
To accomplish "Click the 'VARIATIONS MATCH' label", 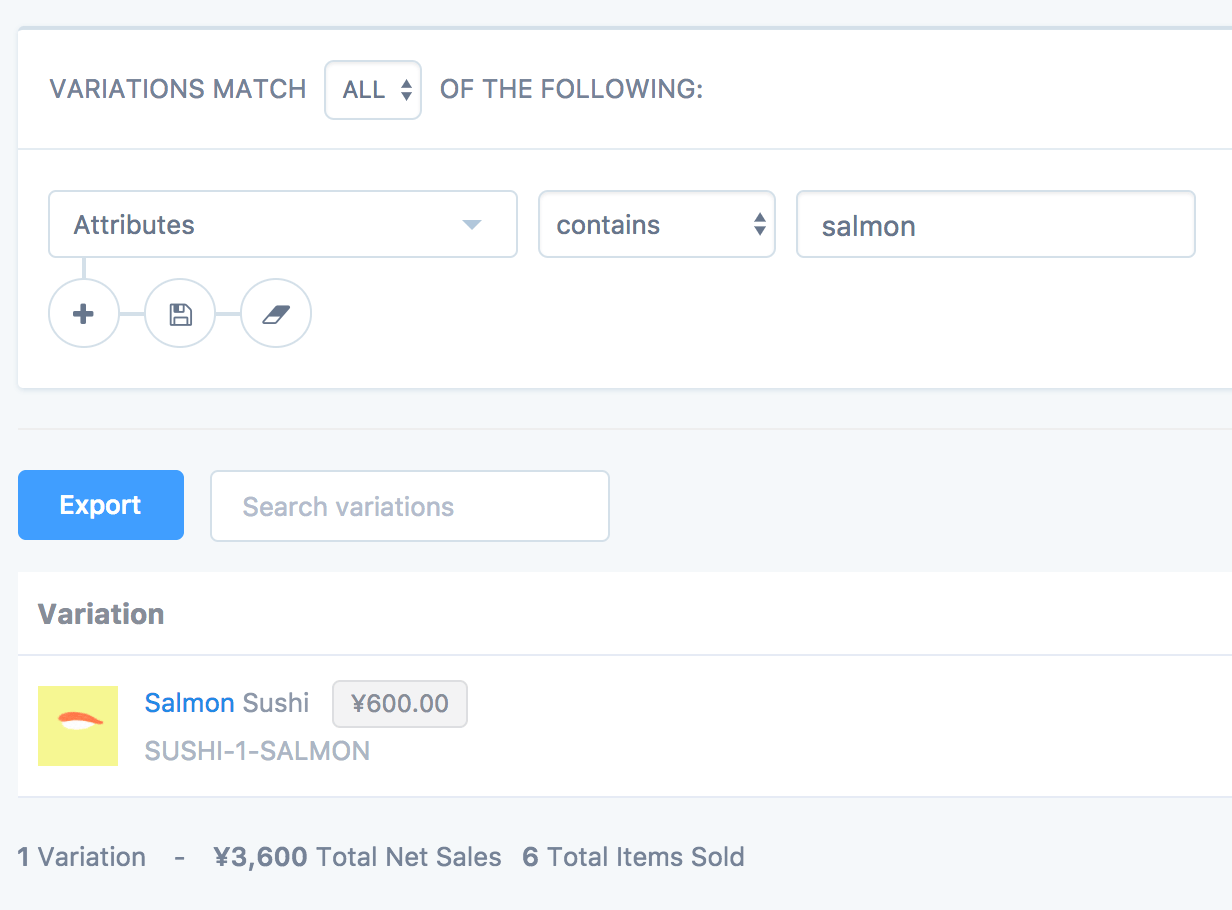I will point(178,90).
